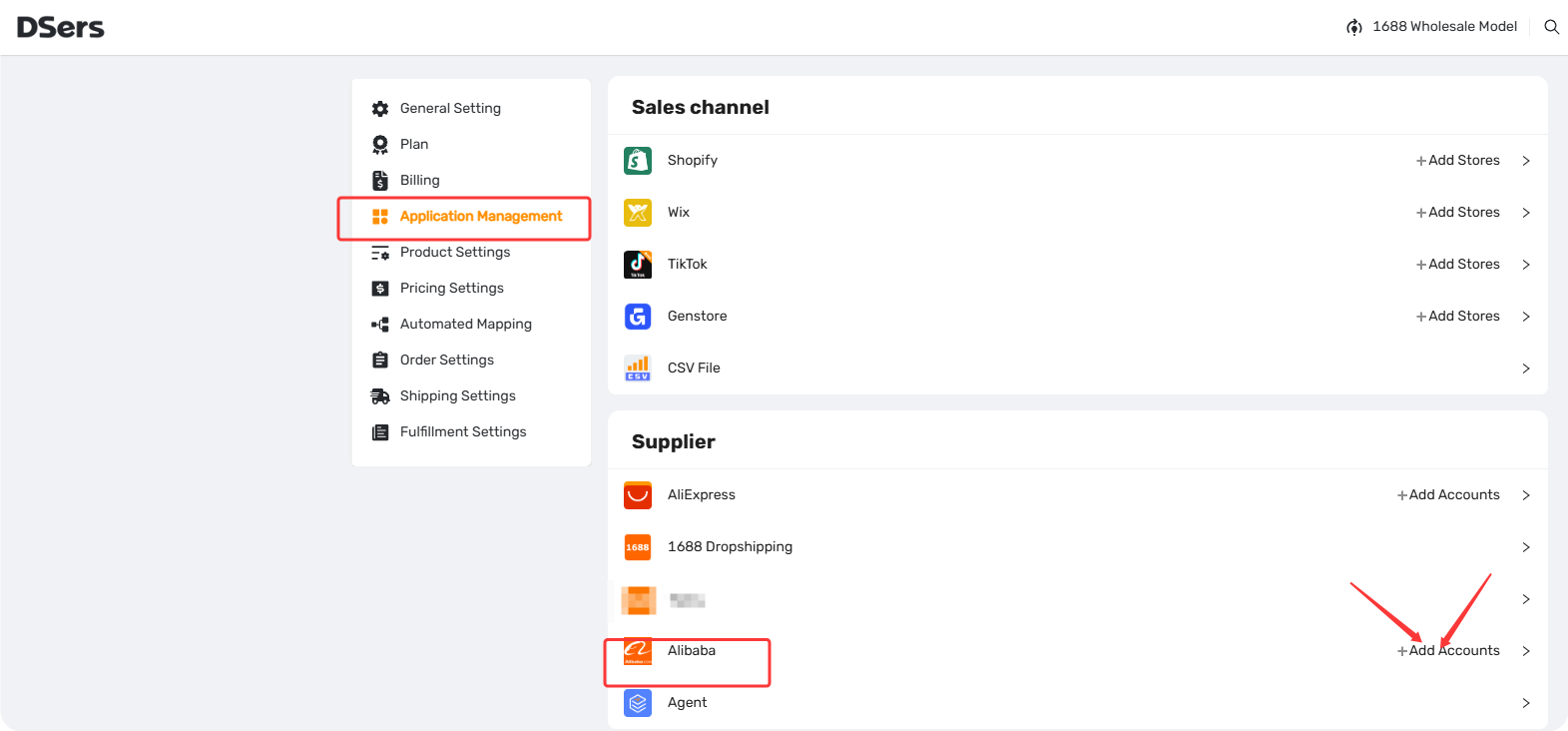Expand the Genstore row chevron

click(x=1526, y=317)
